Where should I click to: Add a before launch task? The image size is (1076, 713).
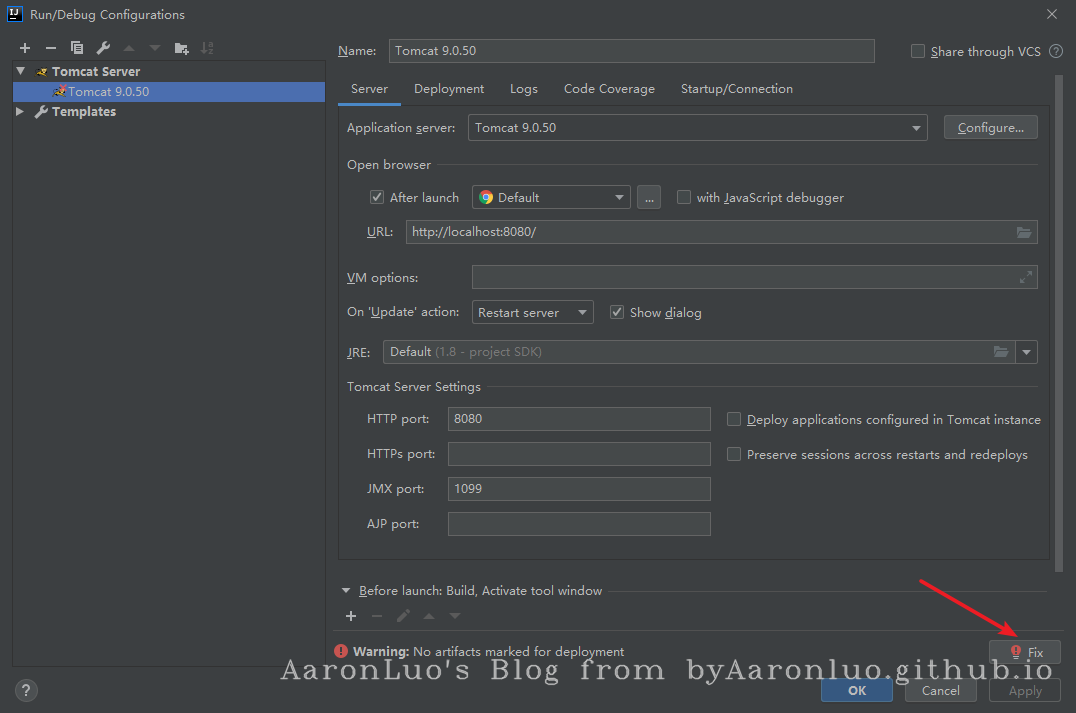pyautogui.click(x=351, y=616)
